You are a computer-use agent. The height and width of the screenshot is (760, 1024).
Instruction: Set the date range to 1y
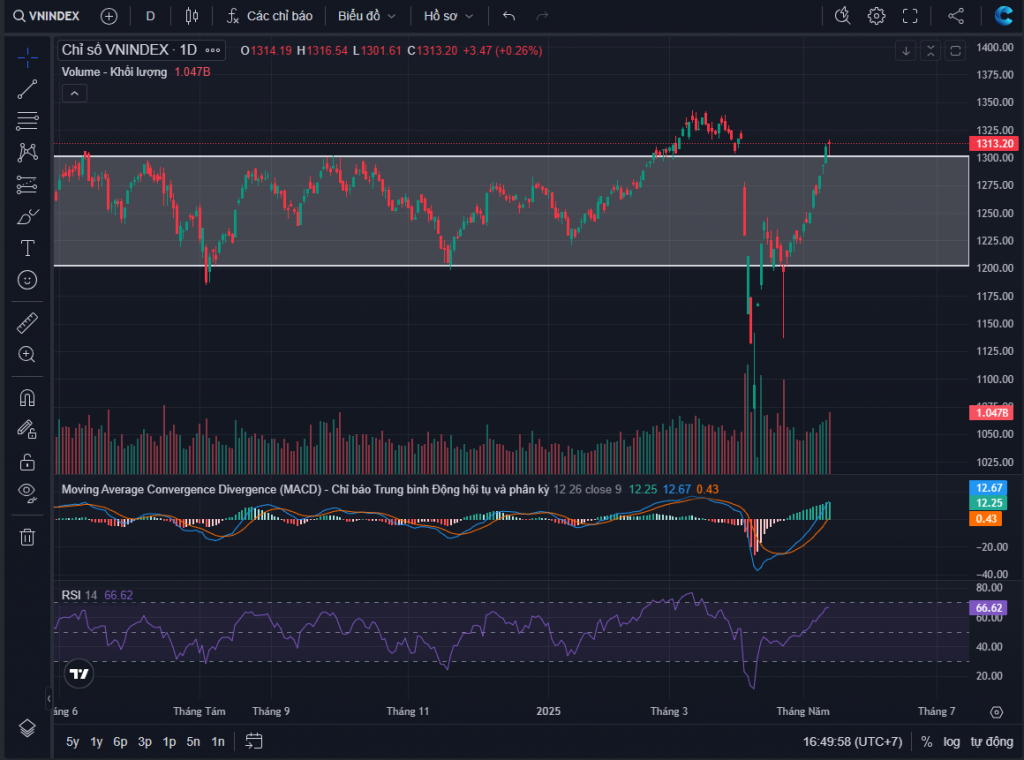(97, 742)
